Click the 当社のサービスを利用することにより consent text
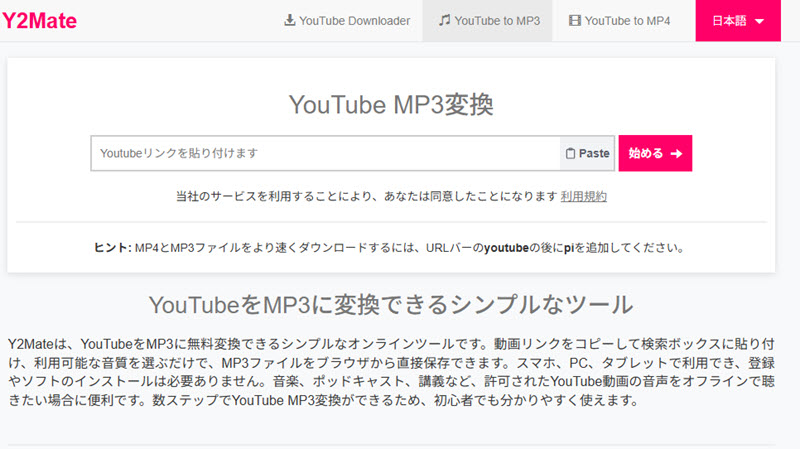 [366, 196]
